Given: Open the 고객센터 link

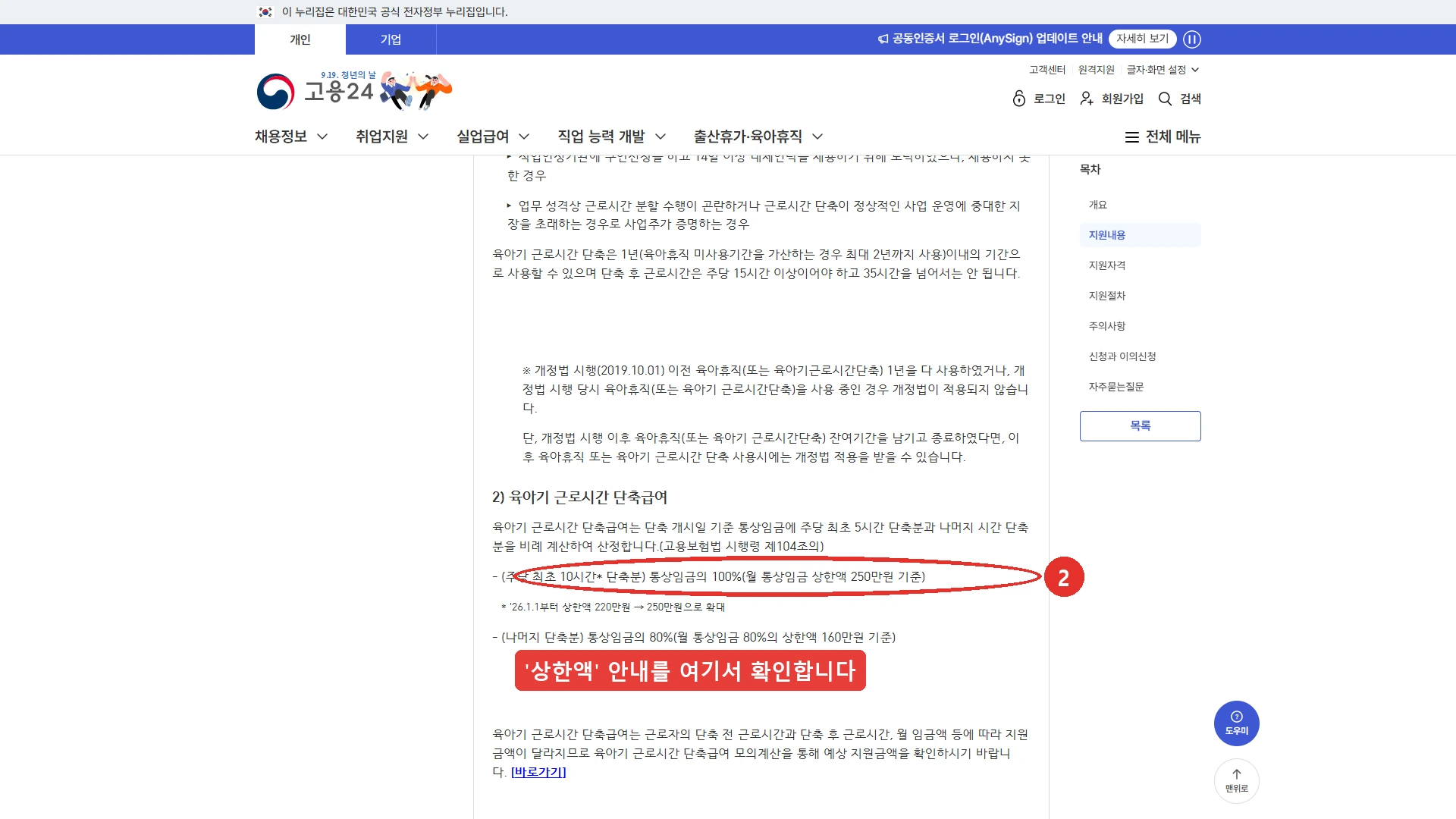Looking at the screenshot, I should [x=1047, y=70].
